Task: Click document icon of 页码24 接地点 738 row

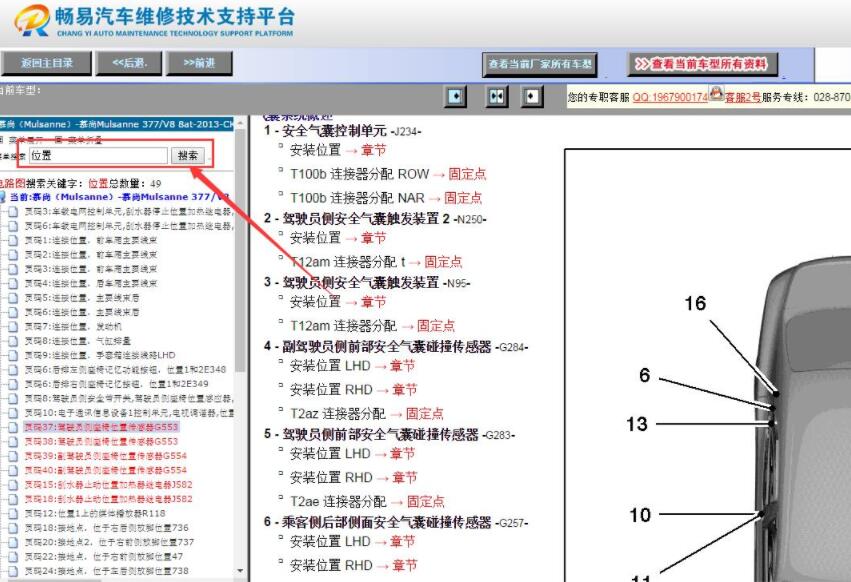Action: [12, 571]
